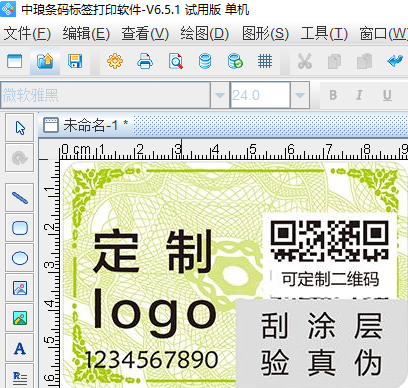Select the 可定制二维码 caption text
Screen dimensions: 408x388
pyautogui.click(x=330, y=279)
